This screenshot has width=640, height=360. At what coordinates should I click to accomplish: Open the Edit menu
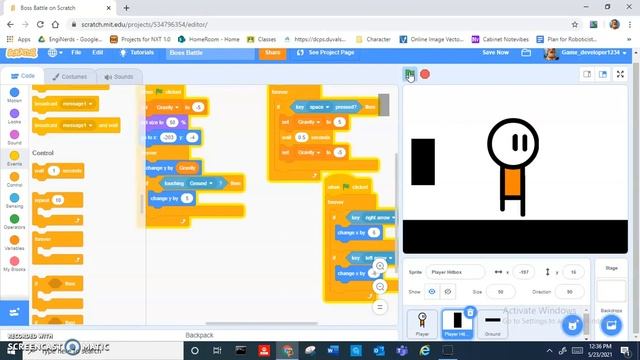coord(98,53)
